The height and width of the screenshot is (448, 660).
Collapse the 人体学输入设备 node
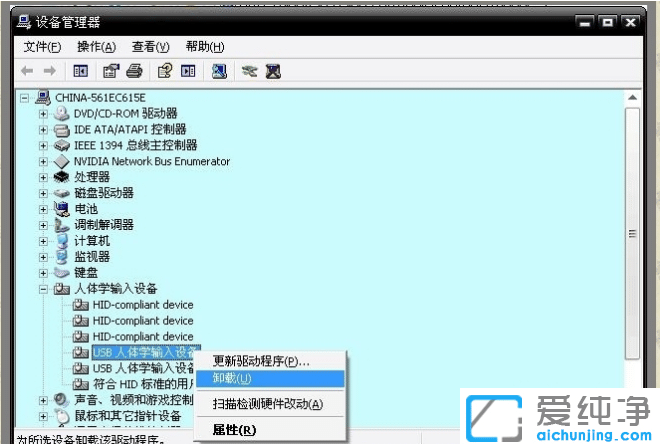tap(43, 289)
